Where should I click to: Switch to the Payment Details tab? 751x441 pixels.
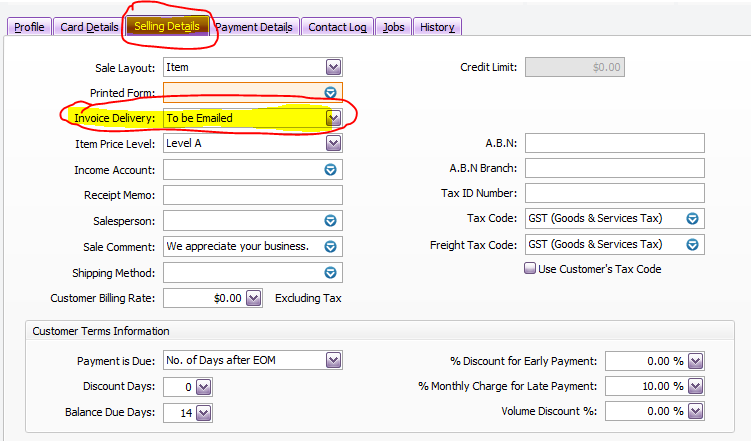tap(254, 27)
